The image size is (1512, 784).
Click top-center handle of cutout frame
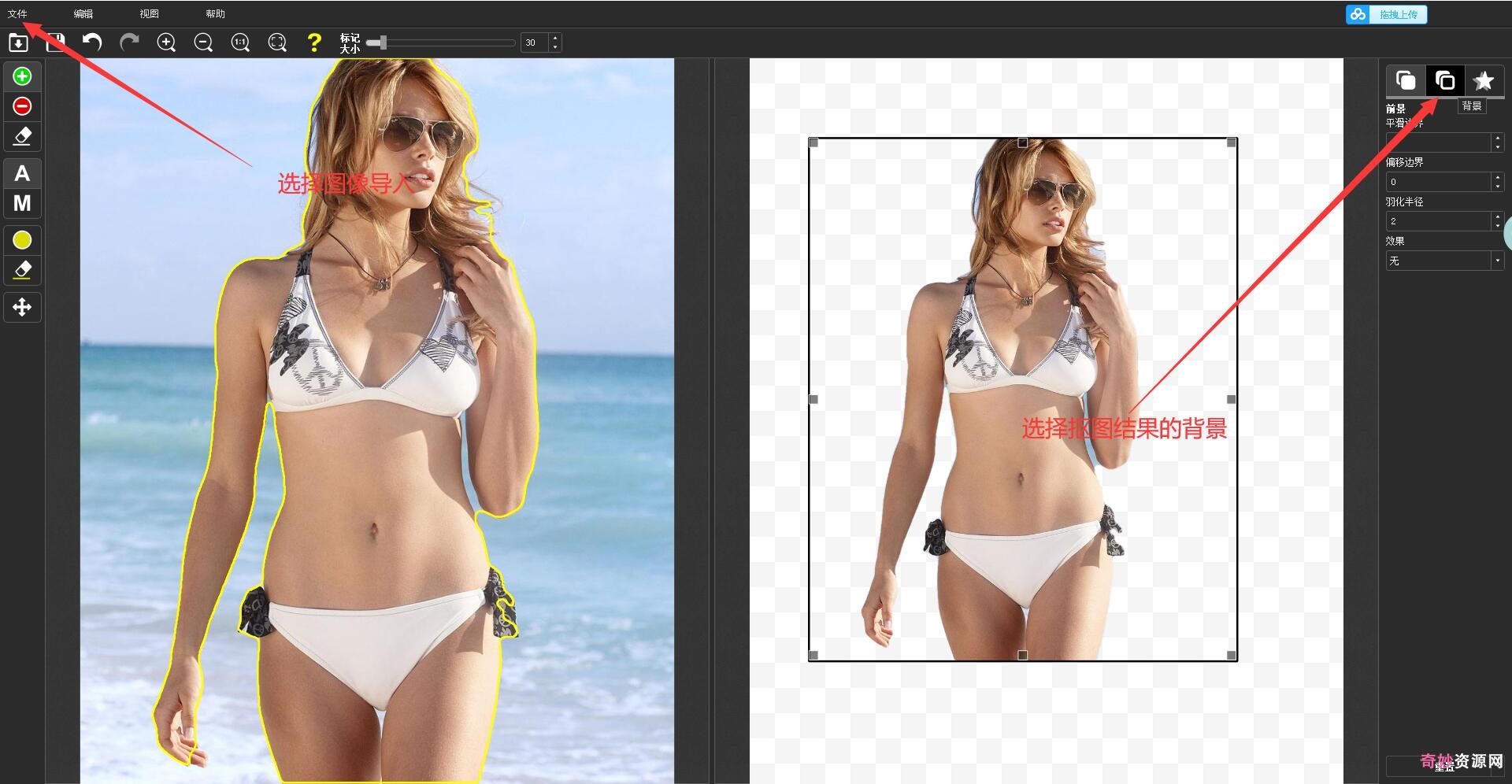pos(1022,142)
